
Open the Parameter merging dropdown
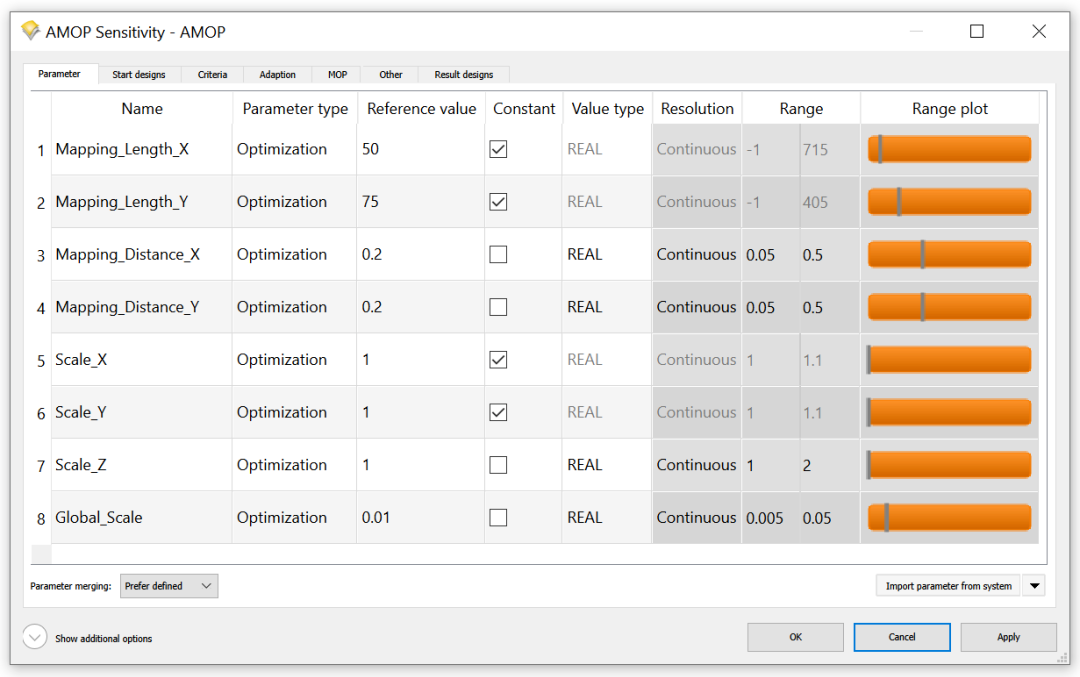click(169, 586)
